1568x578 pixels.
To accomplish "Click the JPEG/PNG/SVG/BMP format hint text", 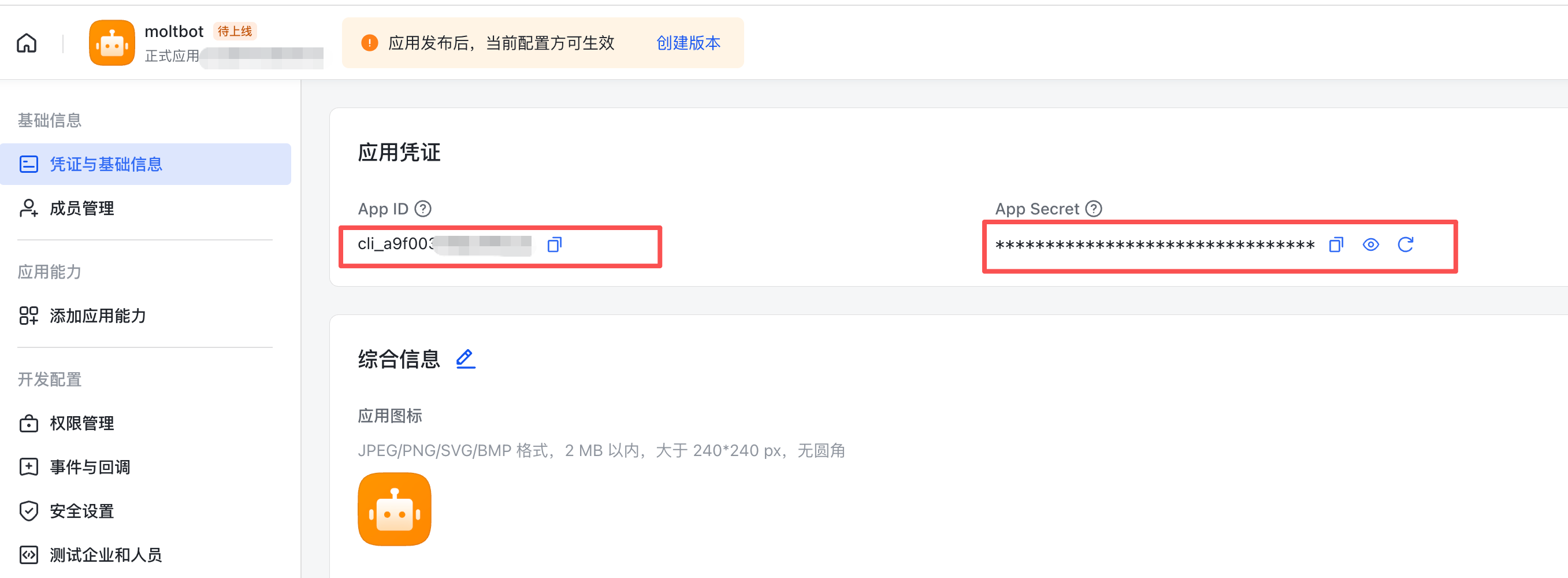I will coord(601,451).
